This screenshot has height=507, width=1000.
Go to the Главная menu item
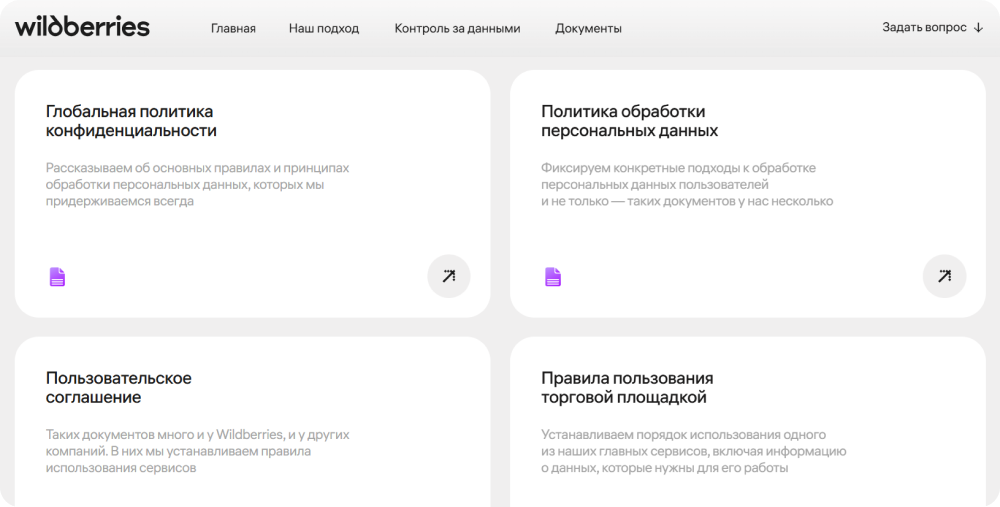pyautogui.click(x=233, y=28)
